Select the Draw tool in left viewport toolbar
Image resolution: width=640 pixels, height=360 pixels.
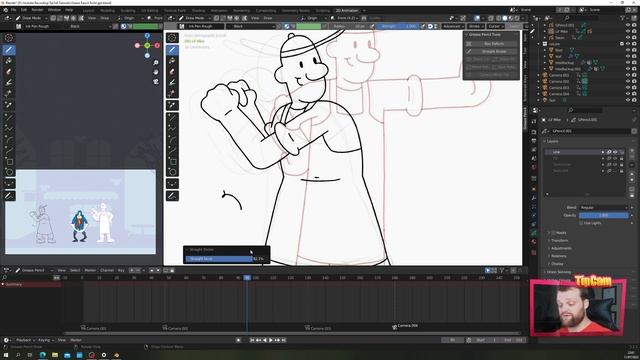click(9, 50)
